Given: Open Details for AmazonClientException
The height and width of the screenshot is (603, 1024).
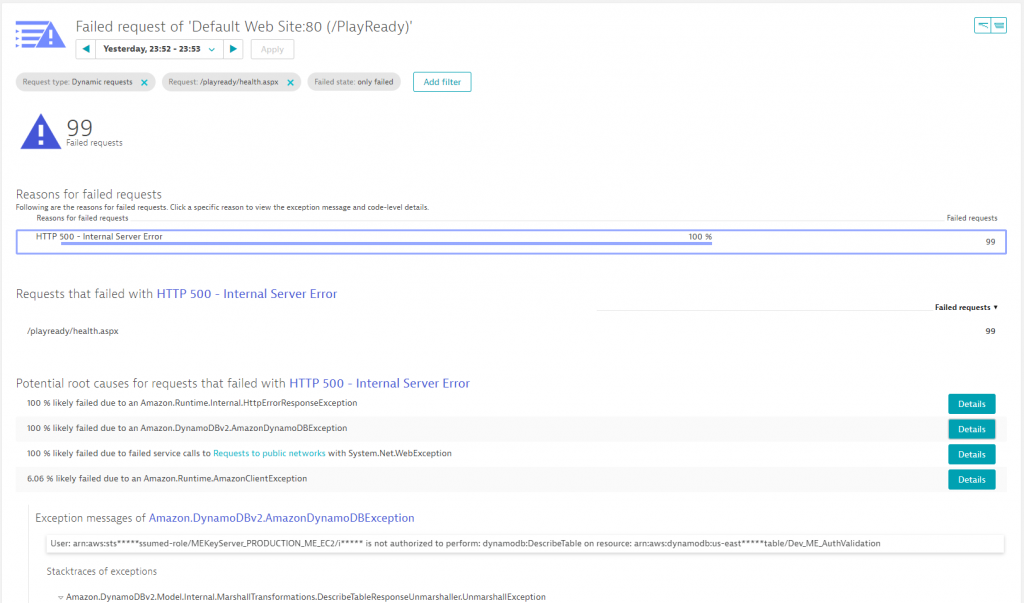Looking at the screenshot, I should (x=972, y=480).
